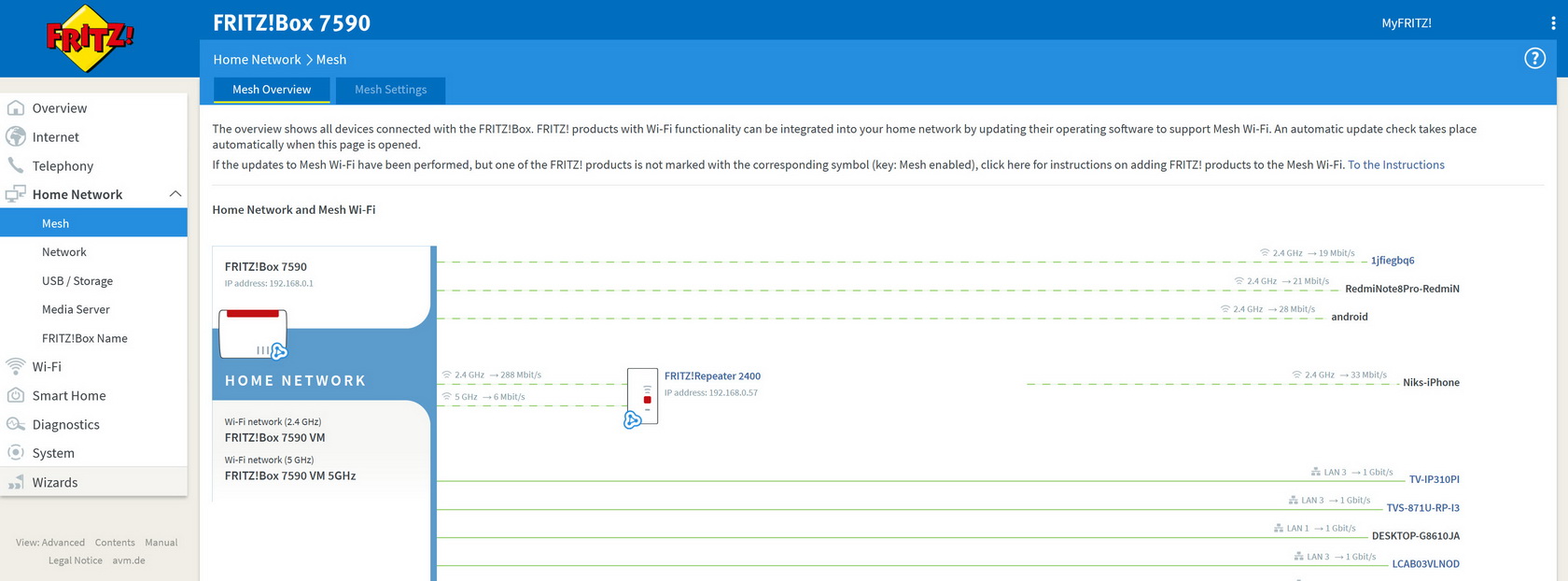1568x581 pixels.
Task: Click the Wizards icon
Action: click(16, 482)
